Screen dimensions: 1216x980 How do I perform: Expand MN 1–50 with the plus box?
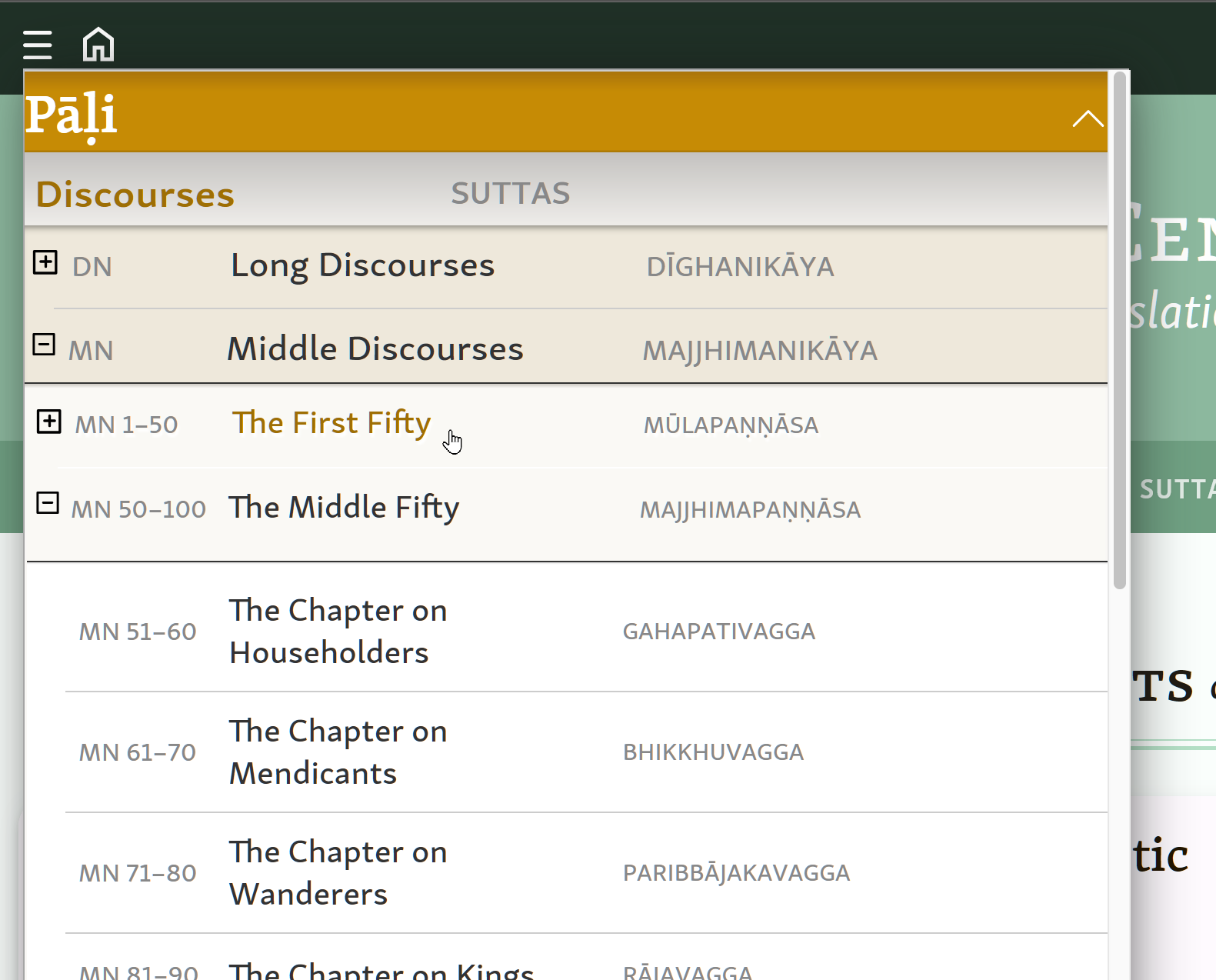49,421
